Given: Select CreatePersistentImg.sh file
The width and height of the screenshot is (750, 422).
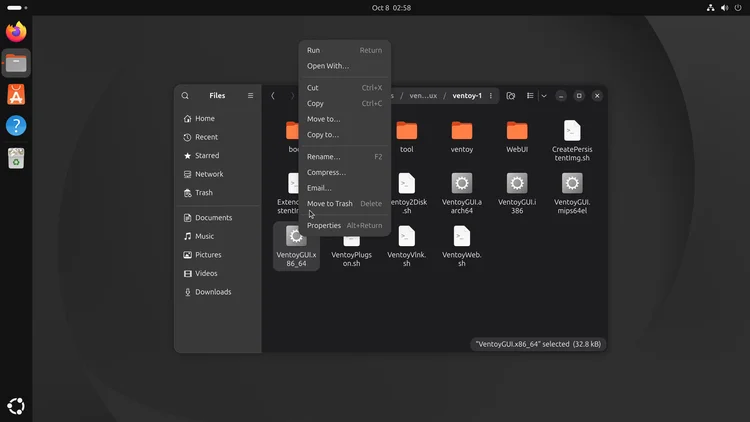Looking at the screenshot, I should pyautogui.click(x=572, y=141).
